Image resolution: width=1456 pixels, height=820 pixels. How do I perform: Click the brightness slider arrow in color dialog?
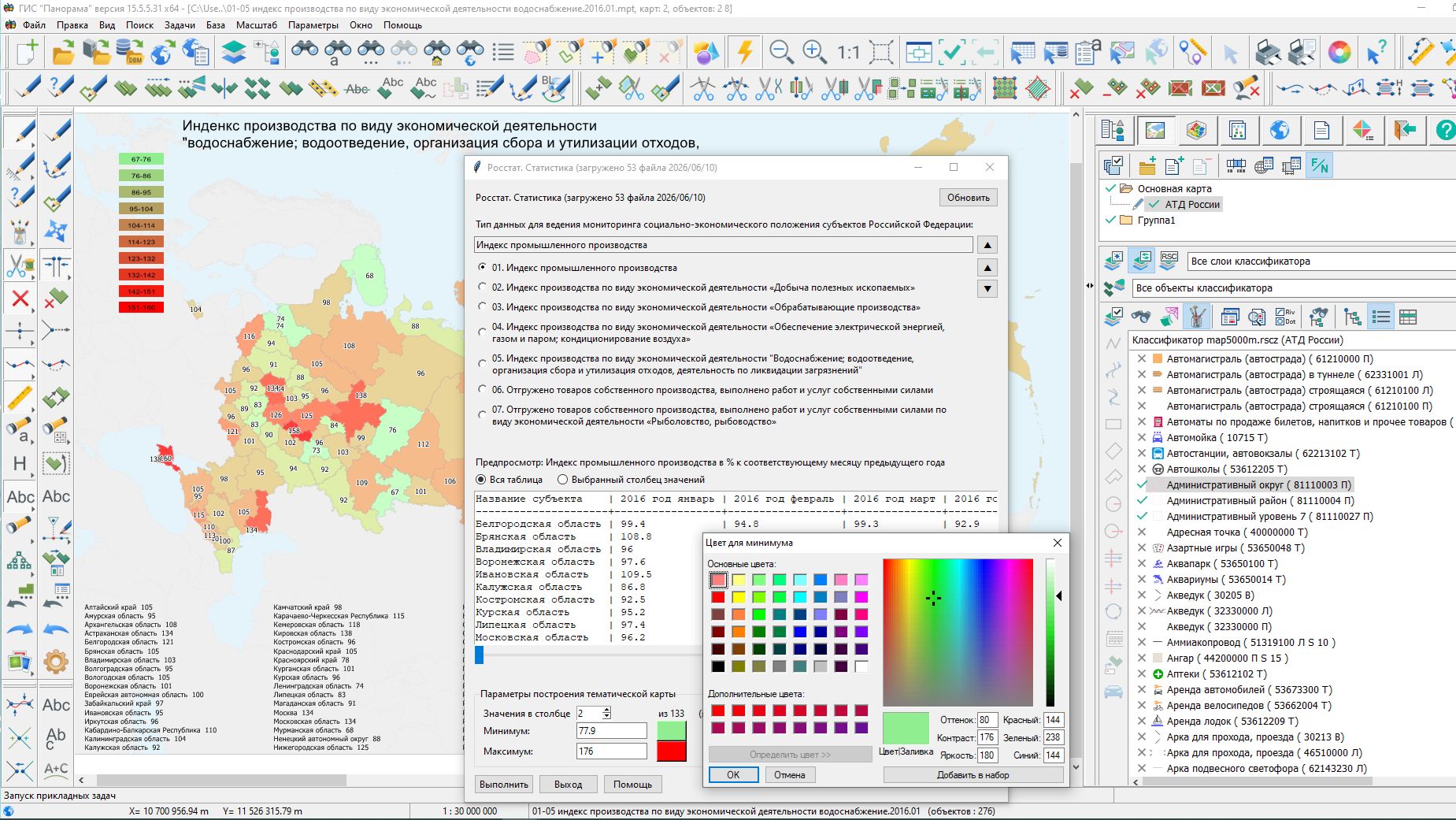pos(1059,596)
